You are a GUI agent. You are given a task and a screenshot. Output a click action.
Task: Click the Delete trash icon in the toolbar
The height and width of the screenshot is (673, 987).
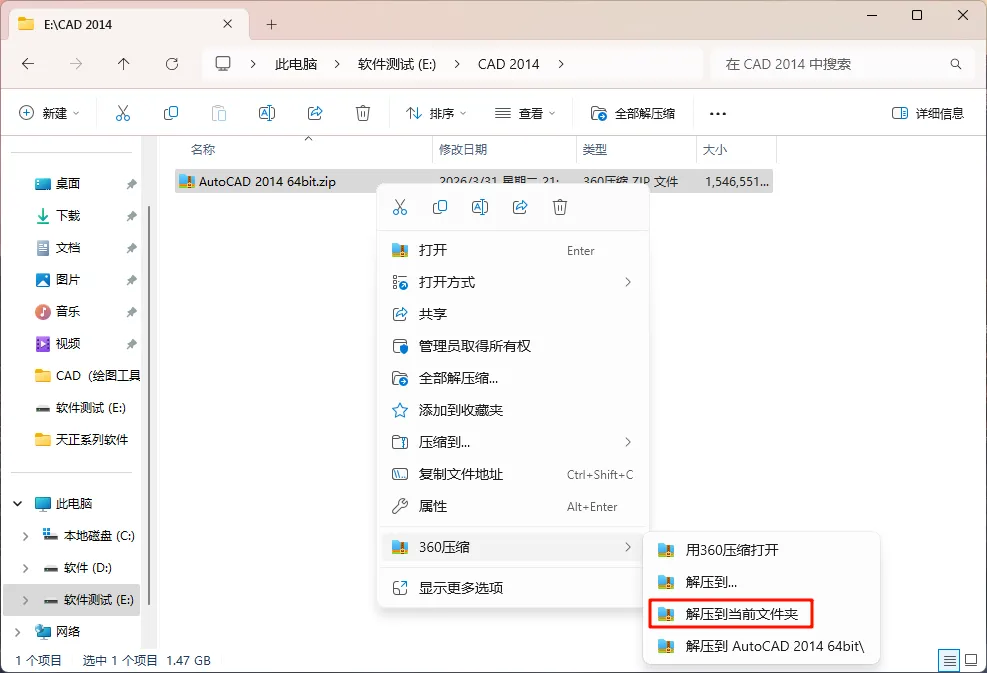point(363,113)
